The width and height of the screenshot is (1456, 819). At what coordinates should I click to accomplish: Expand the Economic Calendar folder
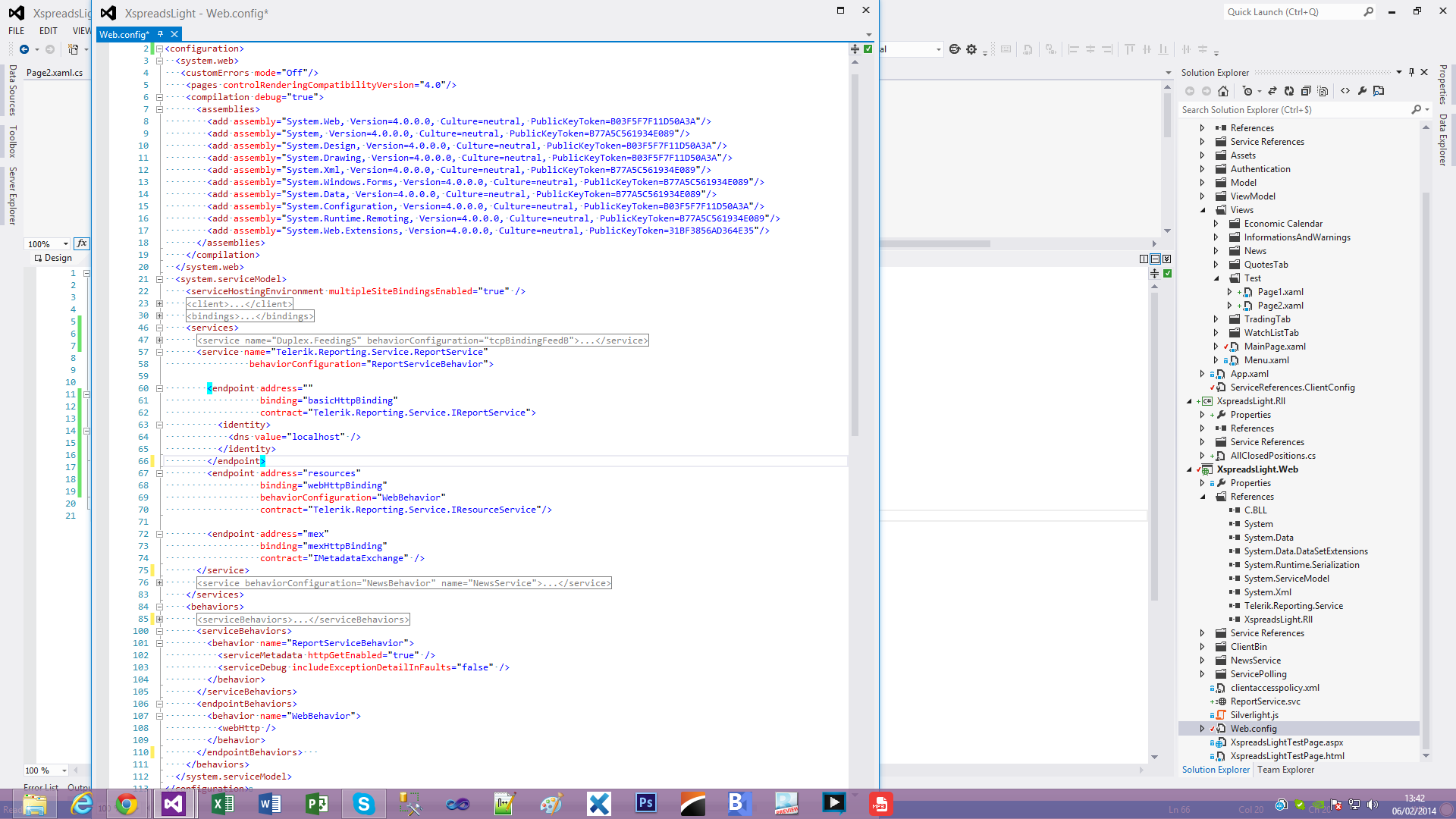point(1216,224)
